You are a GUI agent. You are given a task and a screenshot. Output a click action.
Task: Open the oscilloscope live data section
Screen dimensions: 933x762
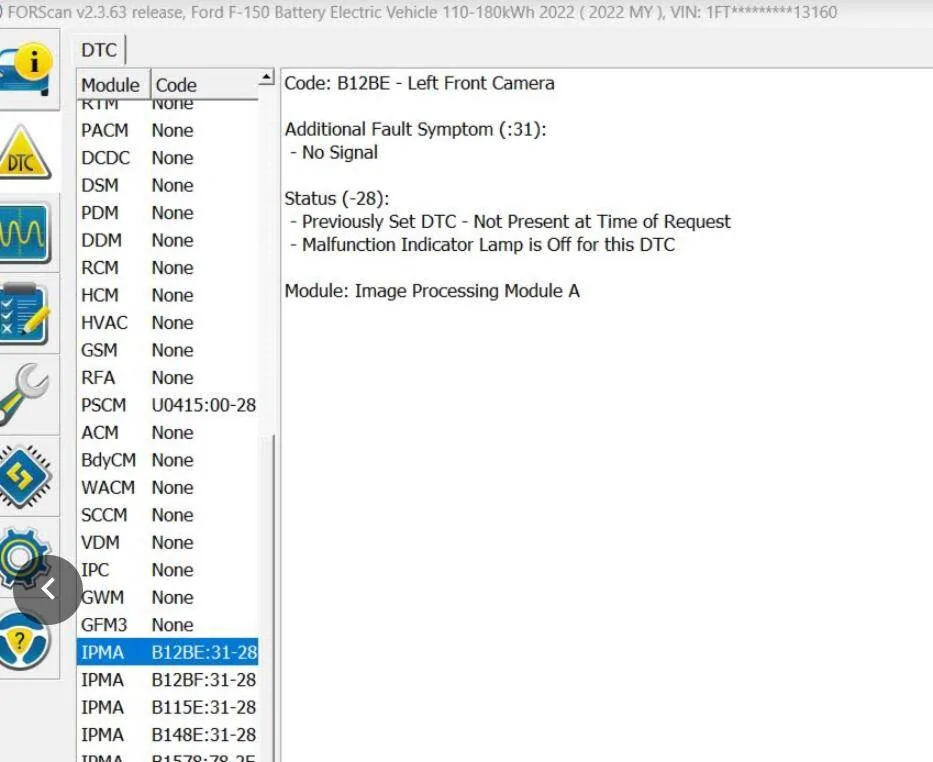pos(22,234)
